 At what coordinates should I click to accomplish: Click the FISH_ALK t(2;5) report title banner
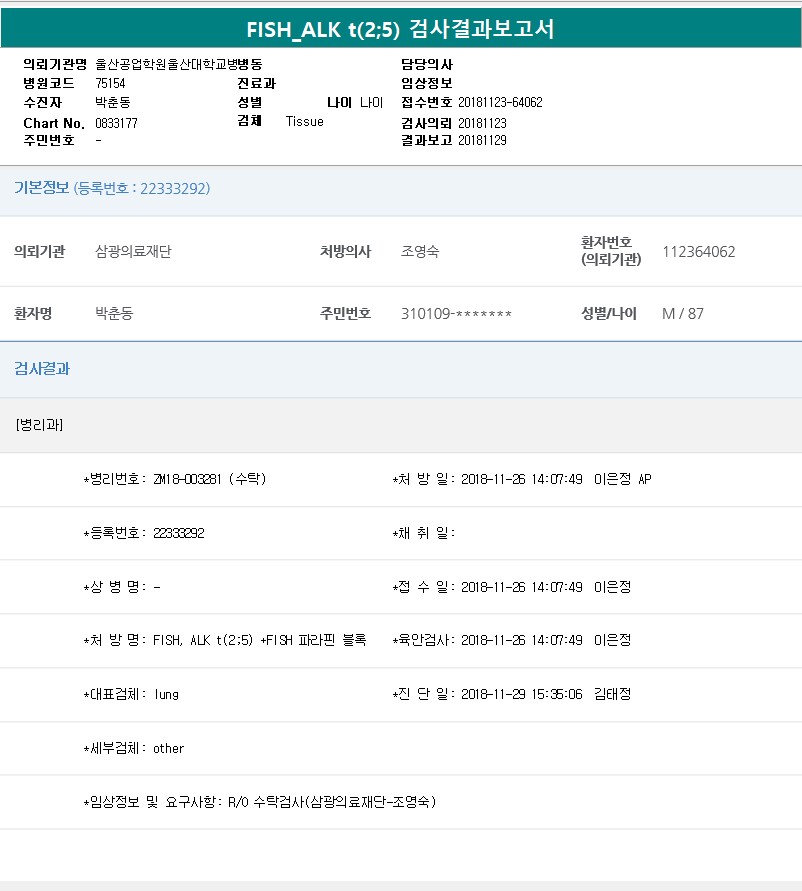pos(400,29)
